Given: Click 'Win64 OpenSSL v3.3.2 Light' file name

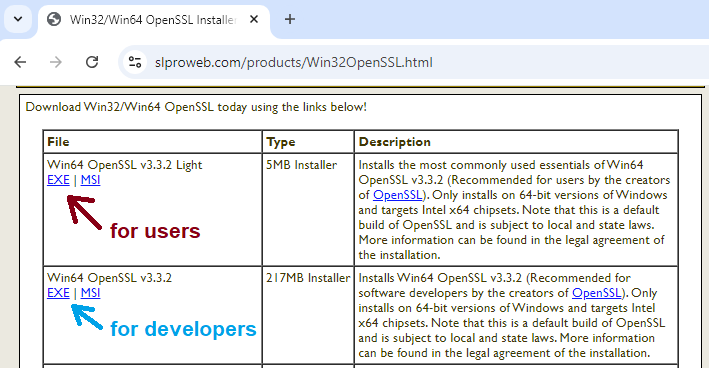Looking at the screenshot, I should click(124, 165).
